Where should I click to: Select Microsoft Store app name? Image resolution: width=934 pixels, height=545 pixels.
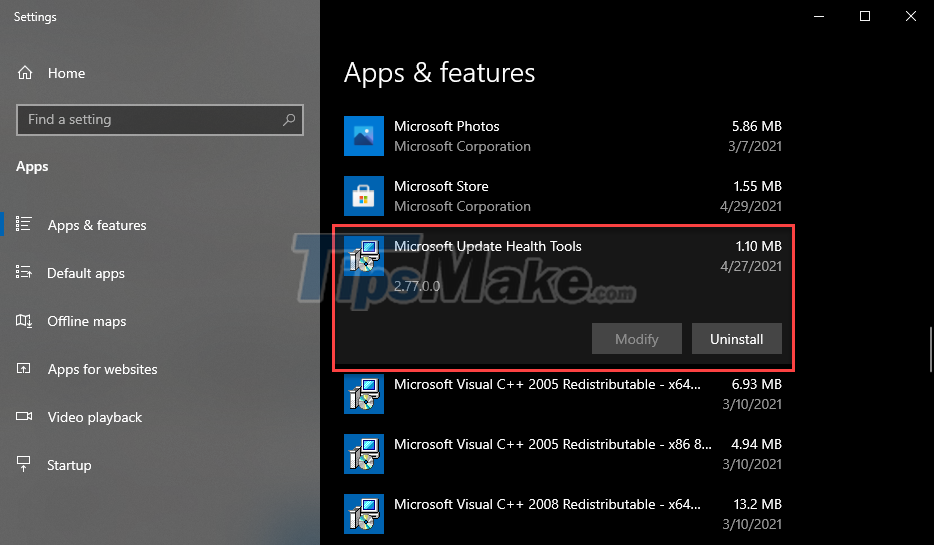pos(441,186)
